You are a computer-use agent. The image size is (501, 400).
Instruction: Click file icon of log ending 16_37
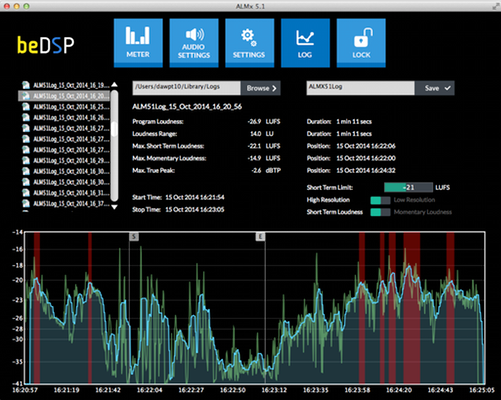click(x=26, y=203)
